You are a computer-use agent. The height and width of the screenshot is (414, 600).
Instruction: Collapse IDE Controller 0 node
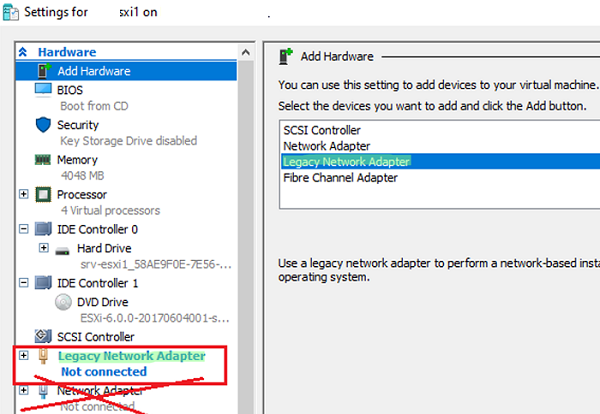tap(24, 229)
